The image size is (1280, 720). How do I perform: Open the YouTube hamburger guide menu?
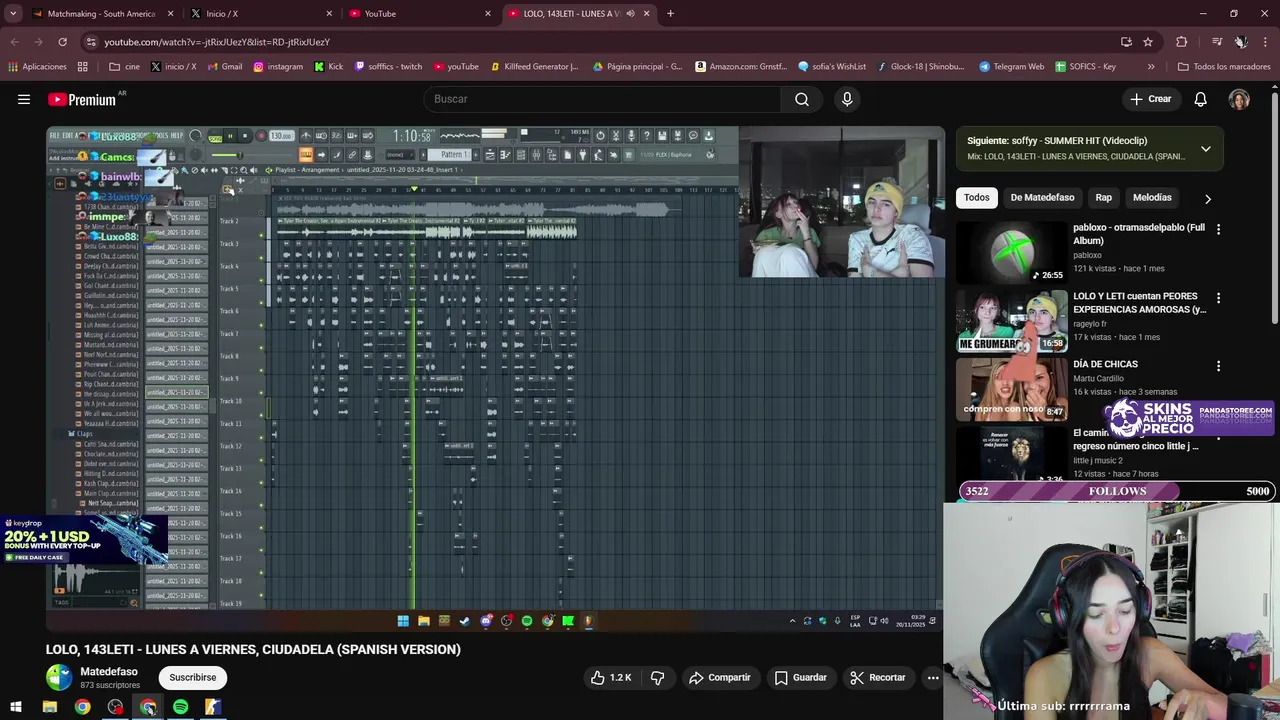24,99
